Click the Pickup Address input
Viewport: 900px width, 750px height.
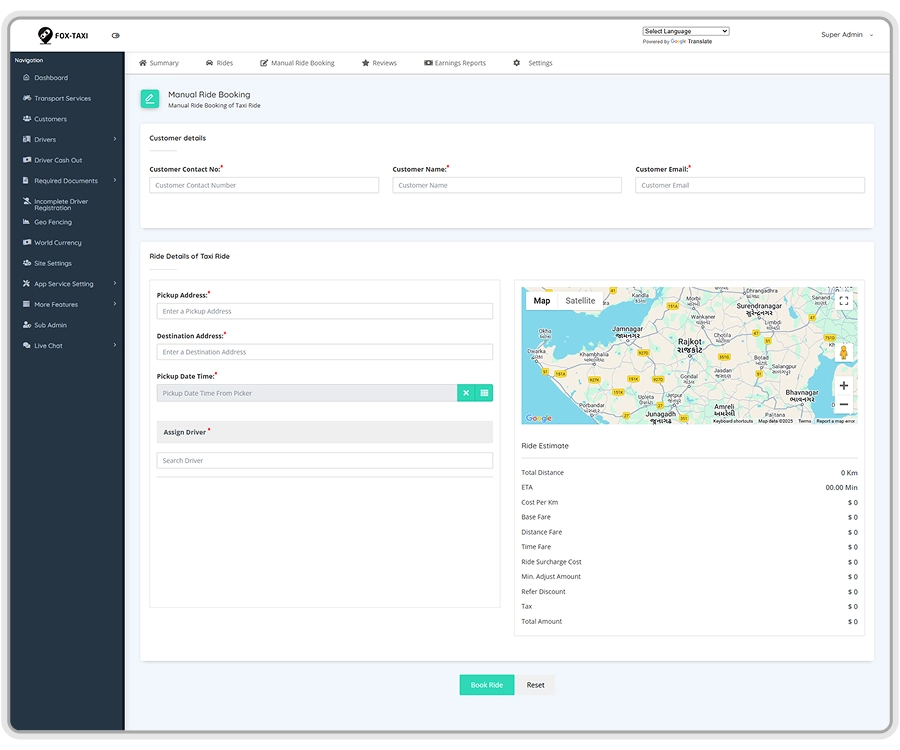point(325,312)
